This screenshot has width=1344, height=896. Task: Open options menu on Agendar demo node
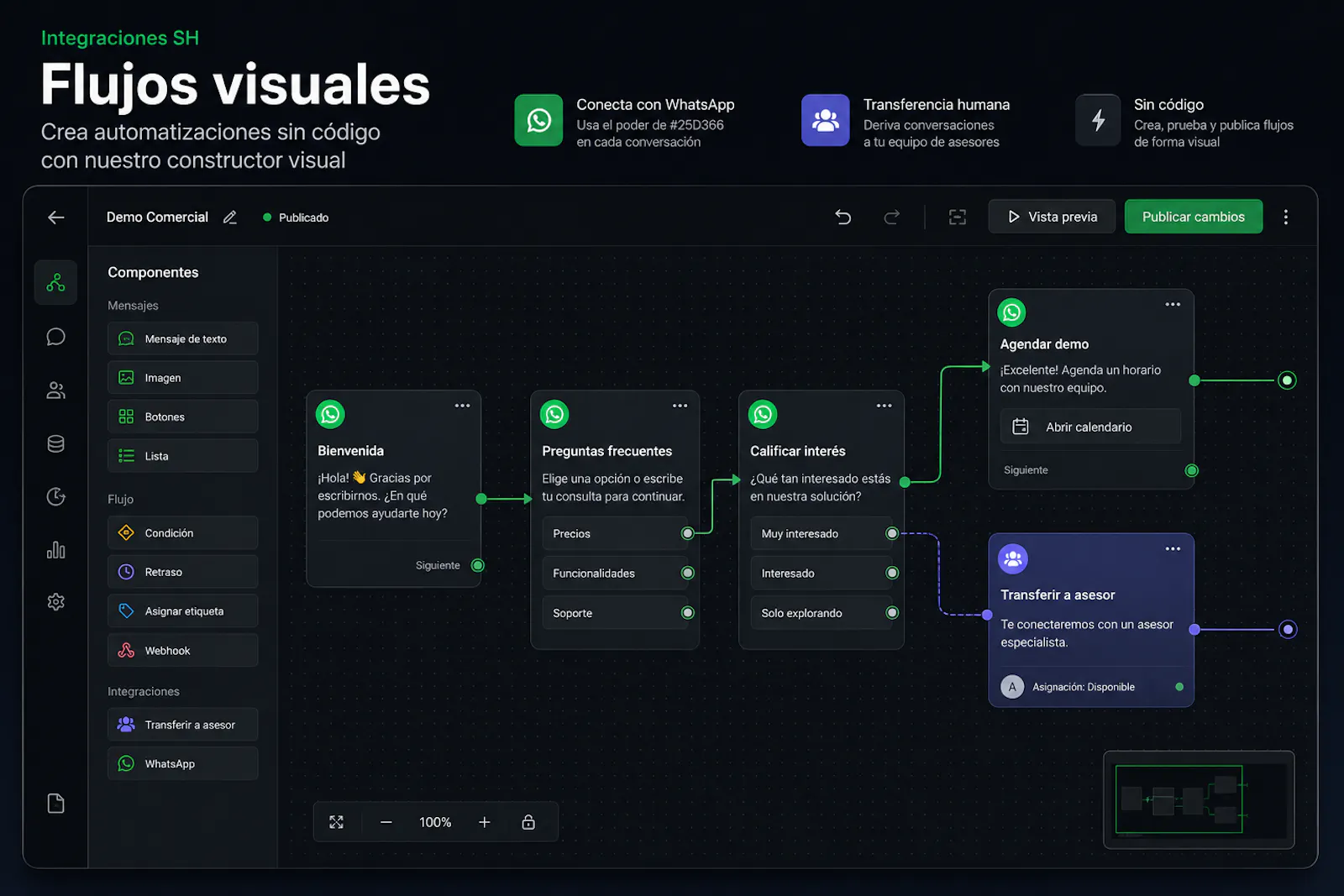[x=1173, y=304]
